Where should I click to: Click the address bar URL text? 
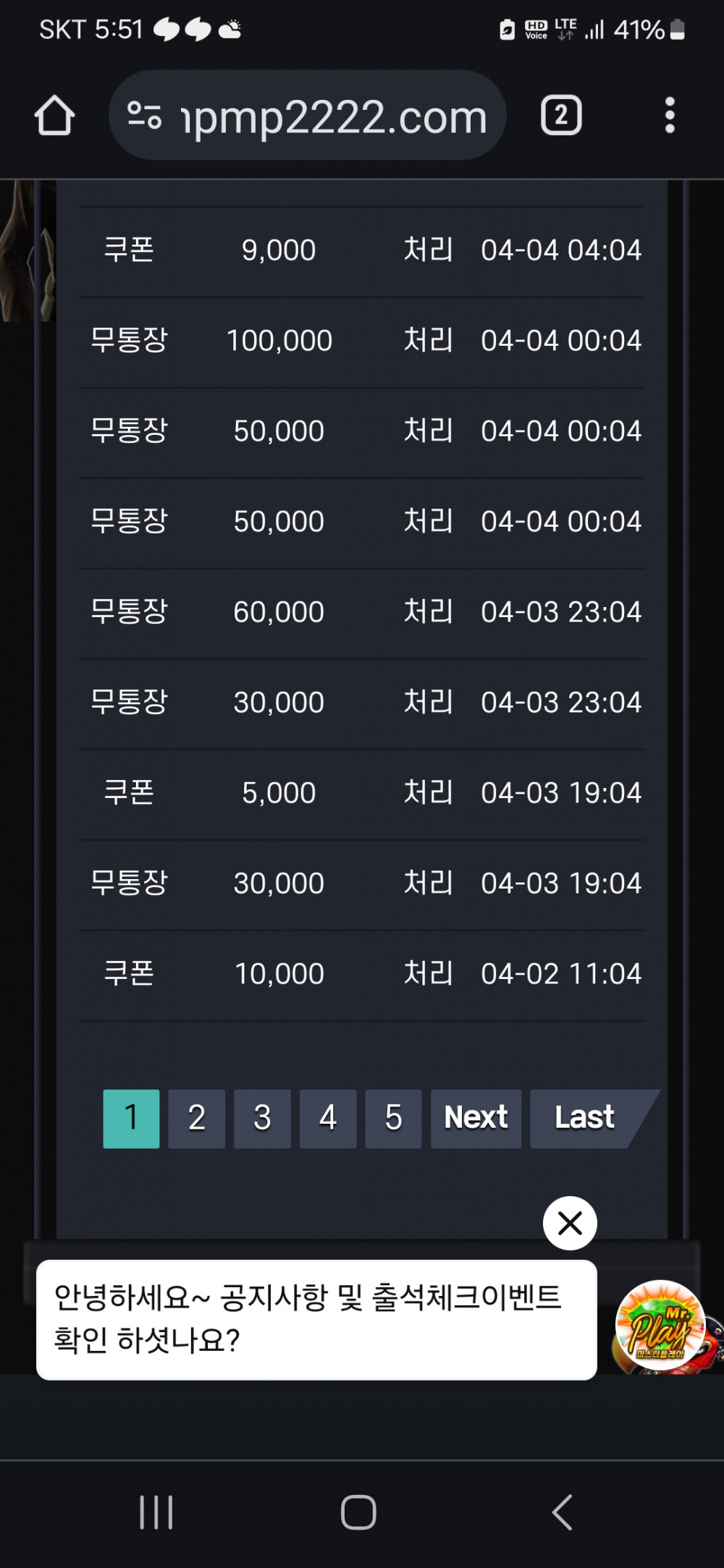coord(334,116)
